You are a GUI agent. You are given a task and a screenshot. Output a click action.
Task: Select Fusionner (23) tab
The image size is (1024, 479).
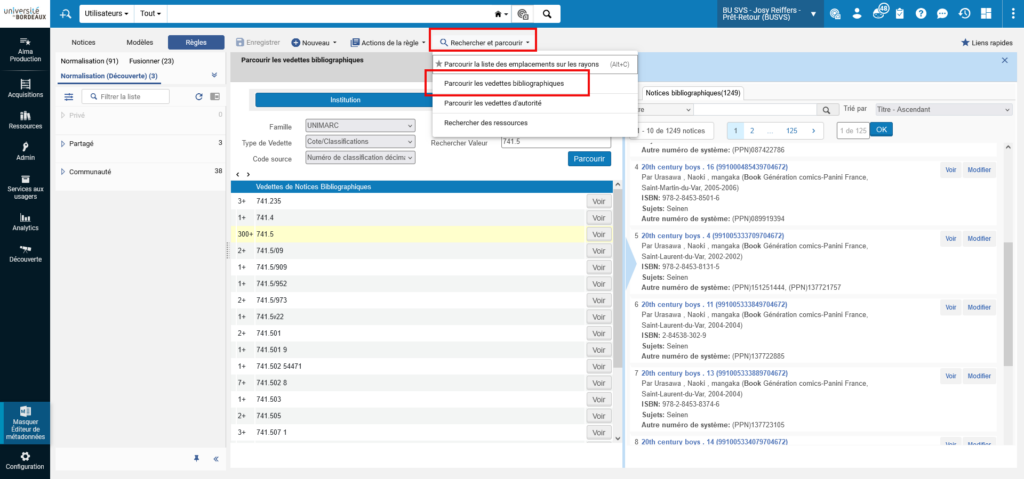coord(152,61)
